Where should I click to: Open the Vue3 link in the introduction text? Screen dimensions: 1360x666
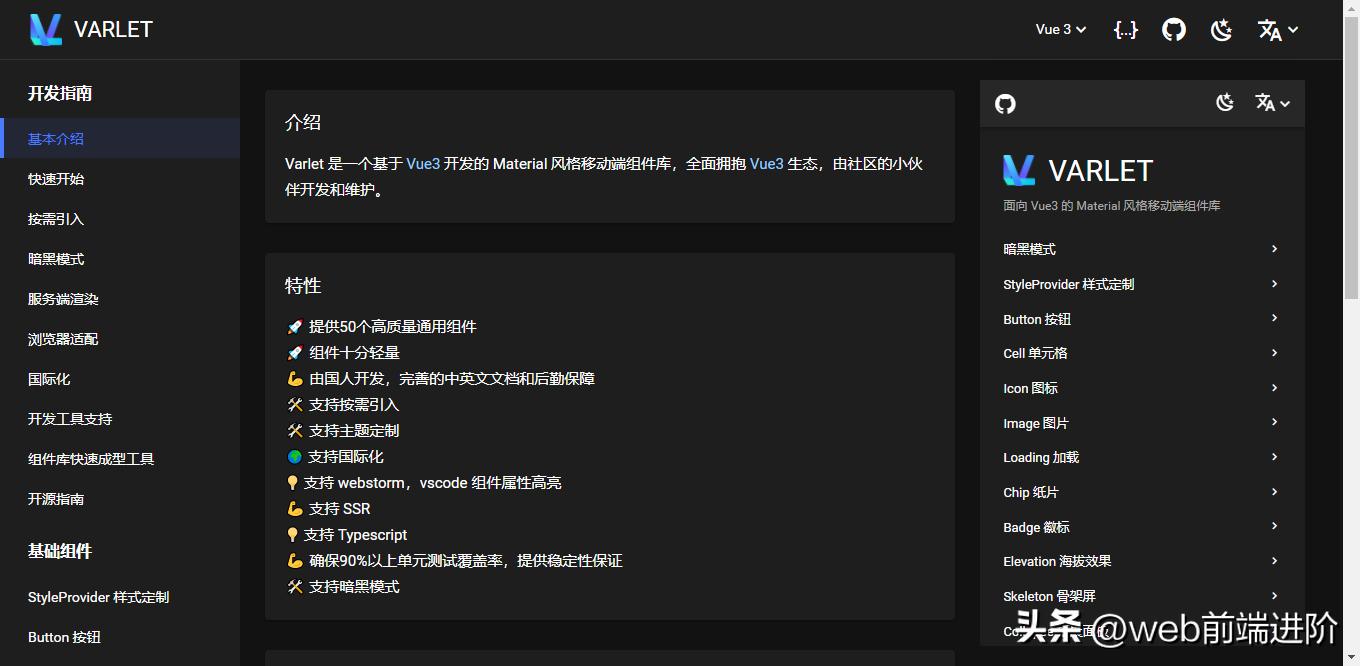[x=423, y=162]
